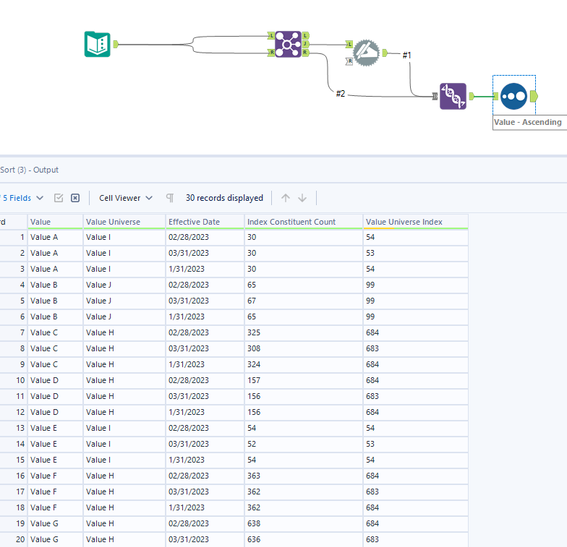Click the Join tool's R input anchor
This screenshot has height=547, width=567.
[271, 53]
